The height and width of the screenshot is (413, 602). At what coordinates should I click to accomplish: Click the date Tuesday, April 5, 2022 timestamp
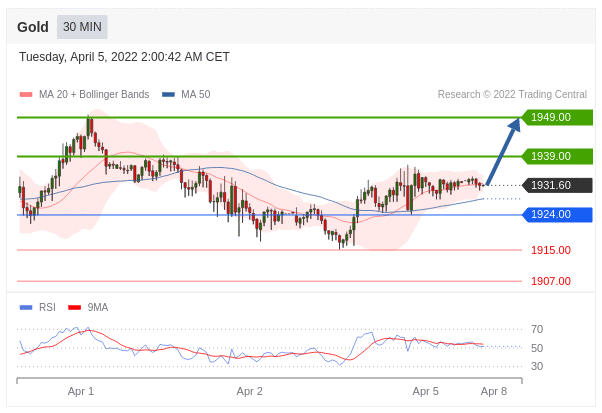pyautogui.click(x=124, y=57)
